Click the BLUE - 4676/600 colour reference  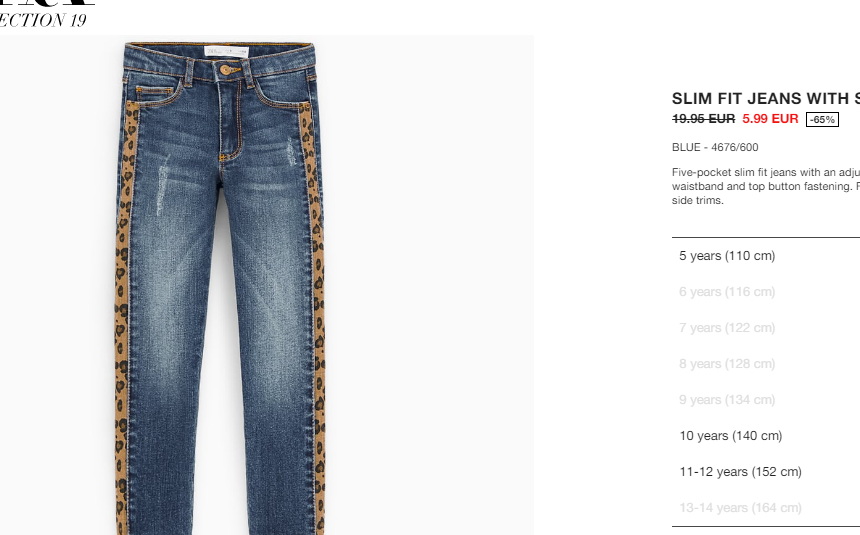(x=715, y=148)
